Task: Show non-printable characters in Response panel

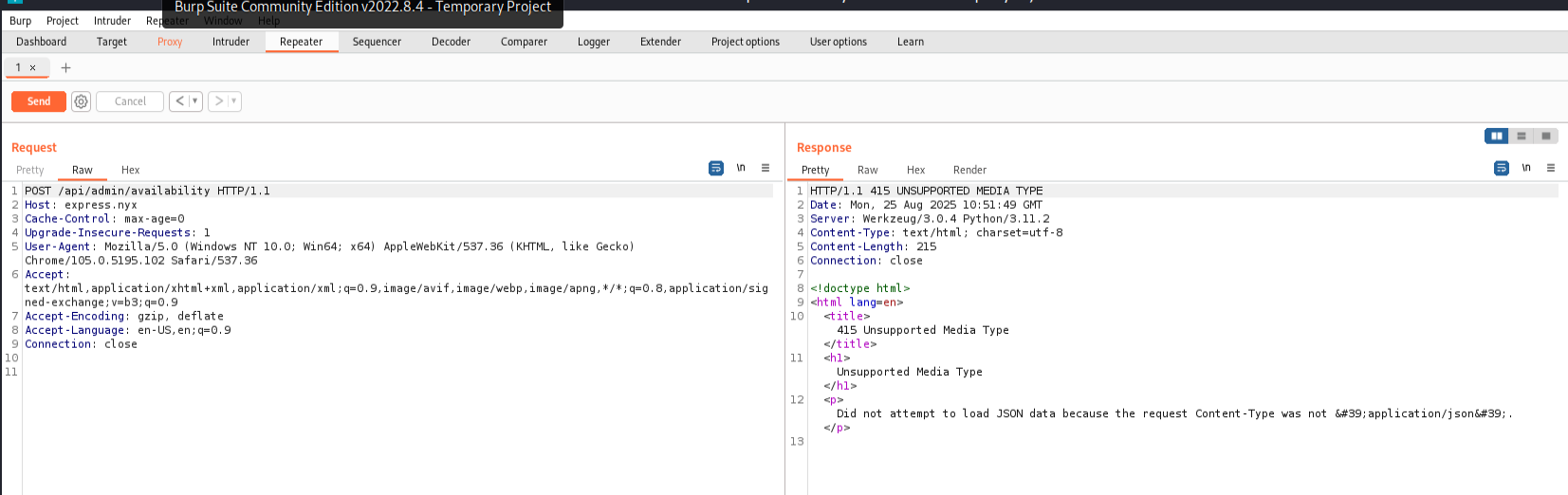Action: [1526, 168]
